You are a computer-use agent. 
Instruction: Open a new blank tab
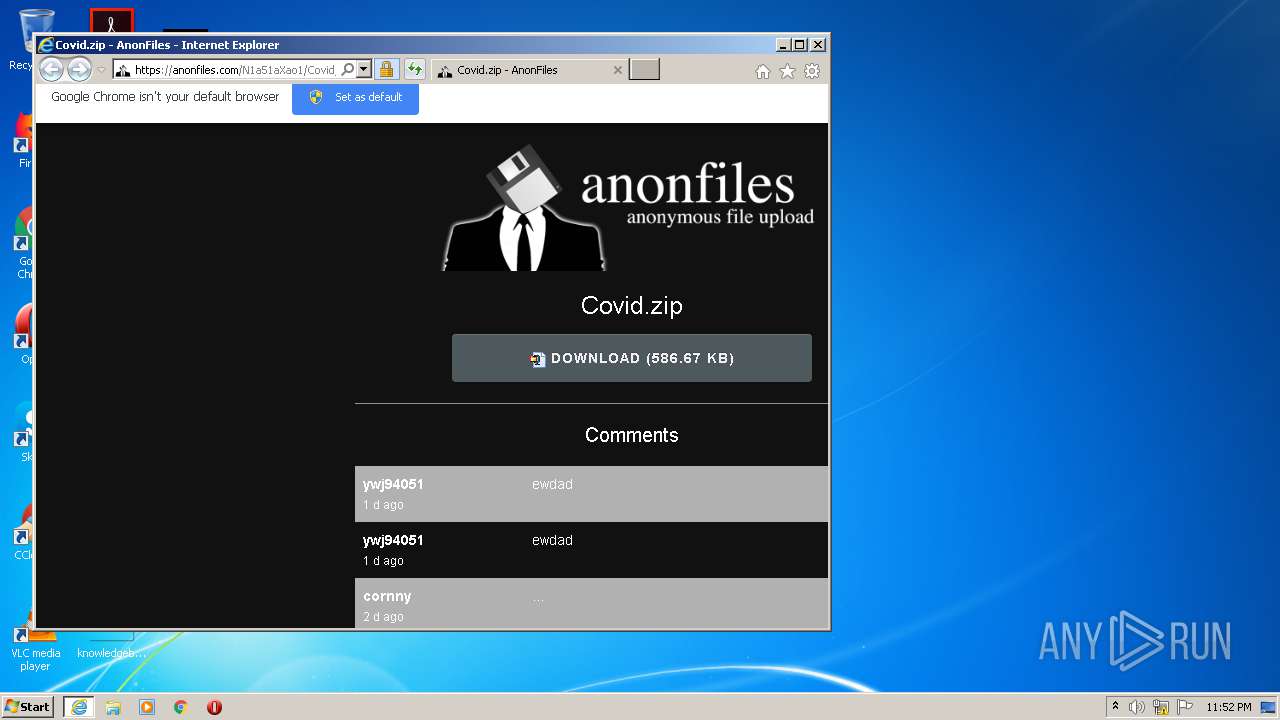point(645,70)
